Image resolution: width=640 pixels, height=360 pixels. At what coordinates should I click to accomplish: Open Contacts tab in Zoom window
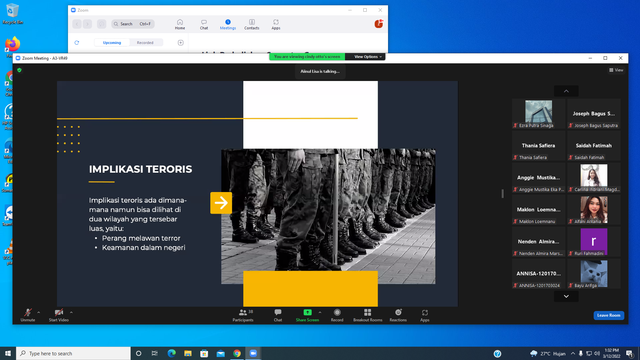tap(252, 24)
